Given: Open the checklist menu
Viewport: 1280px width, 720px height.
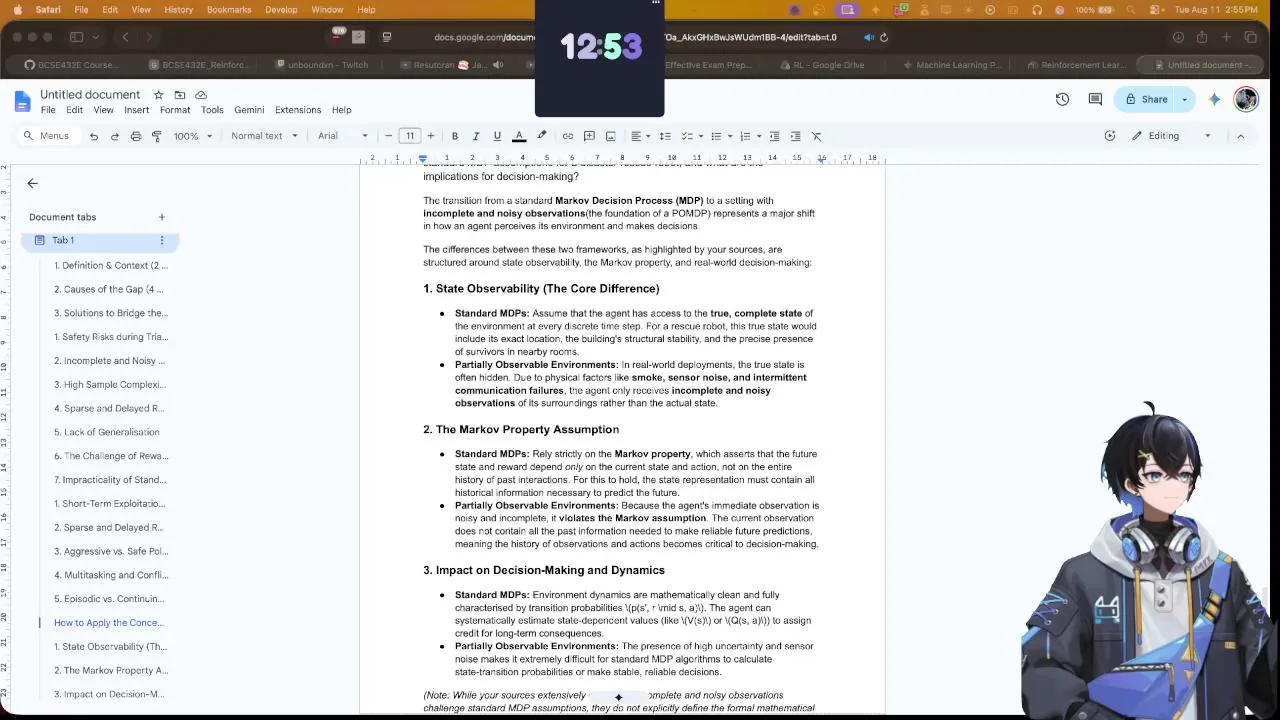Looking at the screenshot, I should 691,136.
